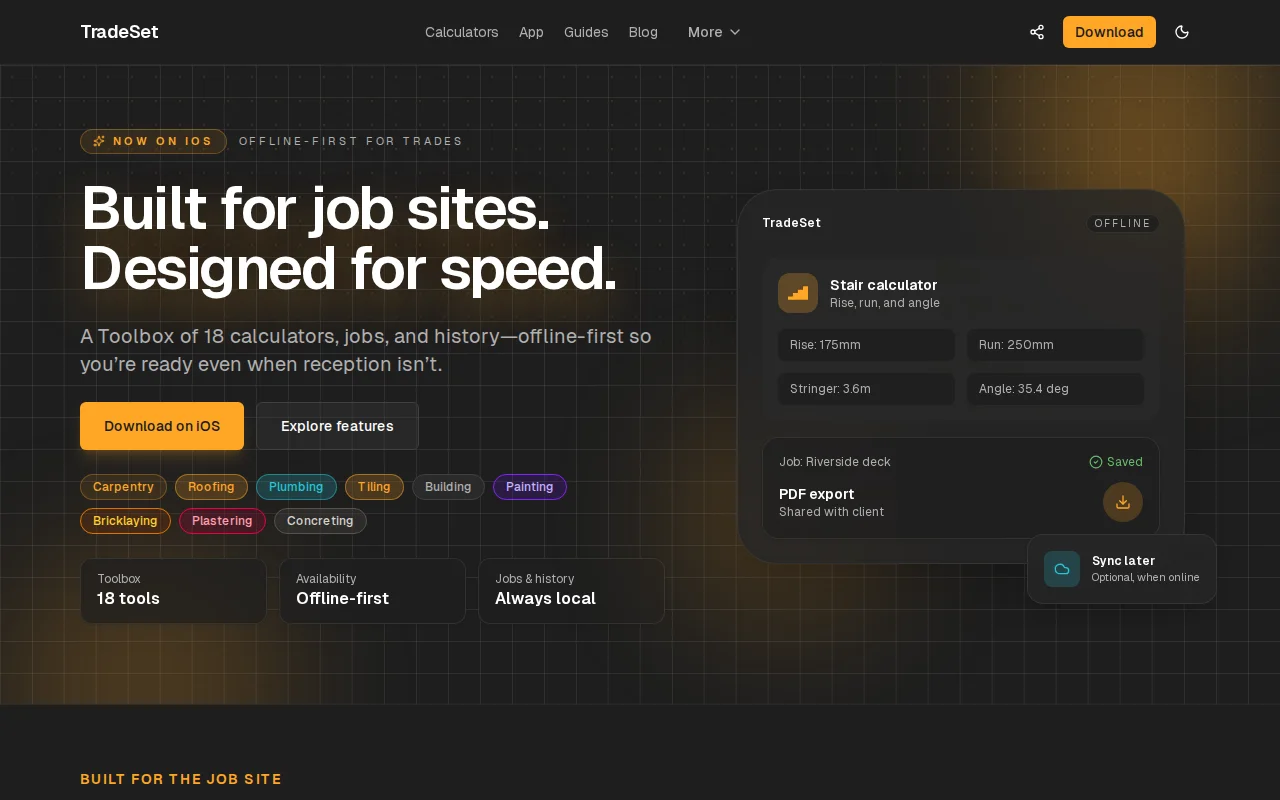Click the TradeSet logo
Image resolution: width=1280 pixels, height=800 pixels.
click(119, 32)
